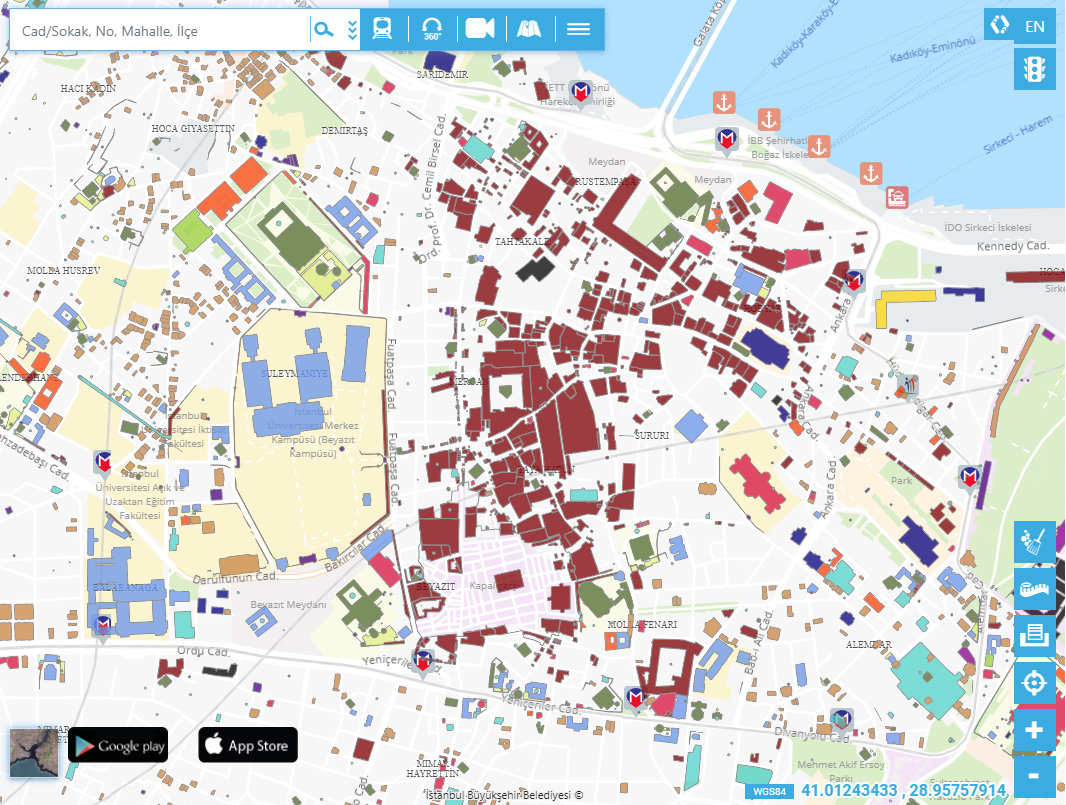Screen dimensions: 1066x805
Task: Toggle the traffic light layer
Action: 1034,69
